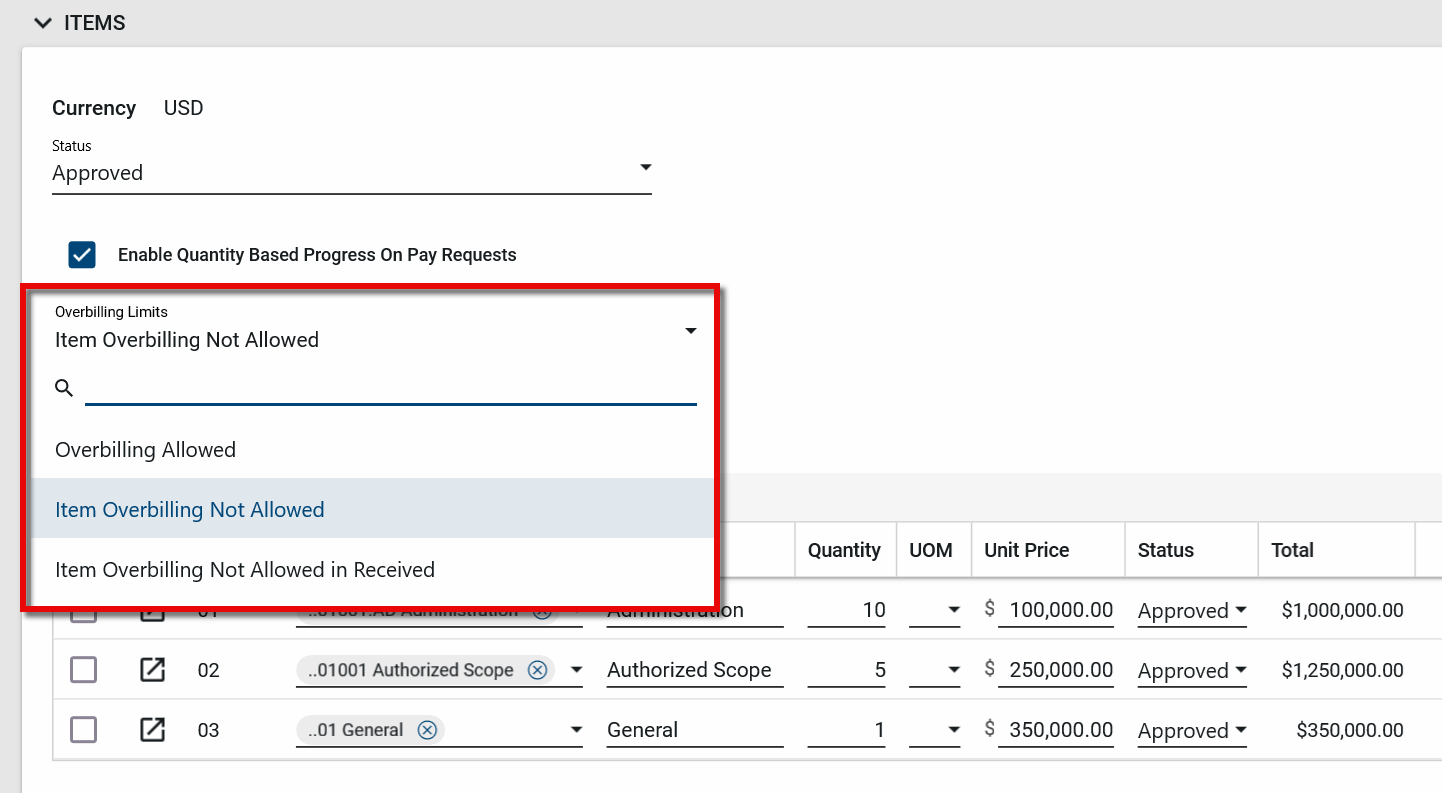This screenshot has width=1442, height=793.
Task: Expand the UOM dropdown for item 02
Action: pos(953,670)
